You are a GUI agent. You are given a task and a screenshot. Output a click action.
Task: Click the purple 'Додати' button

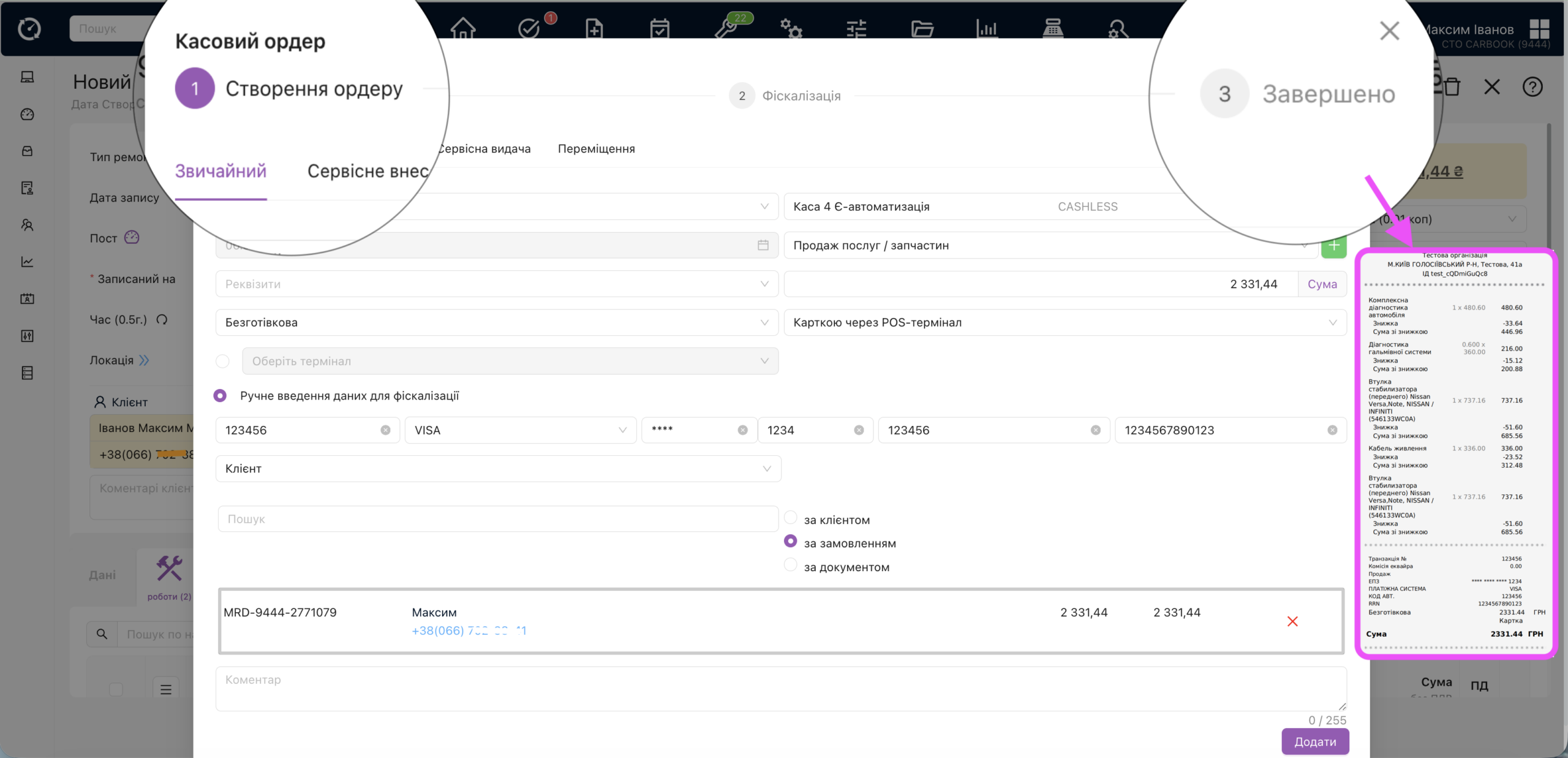(1315, 741)
